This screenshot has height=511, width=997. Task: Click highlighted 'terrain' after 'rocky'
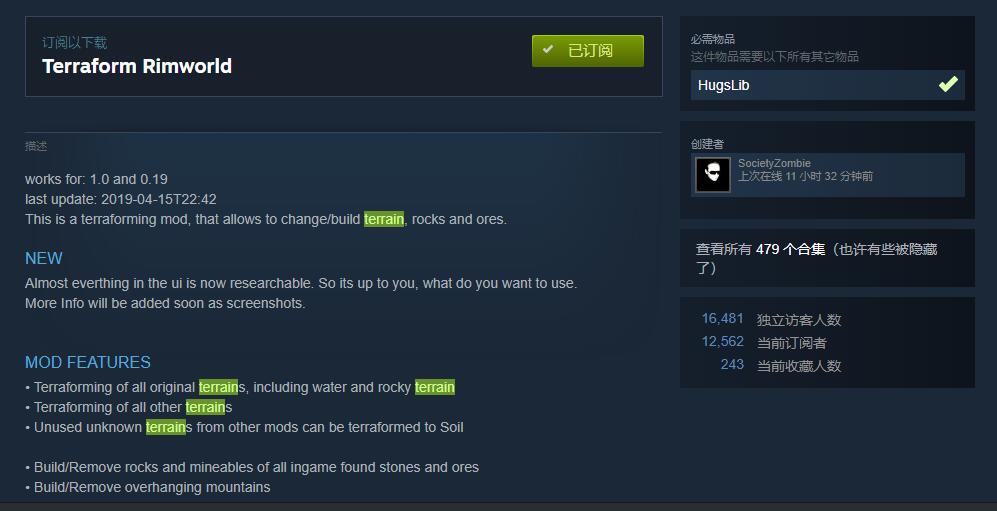pos(435,387)
